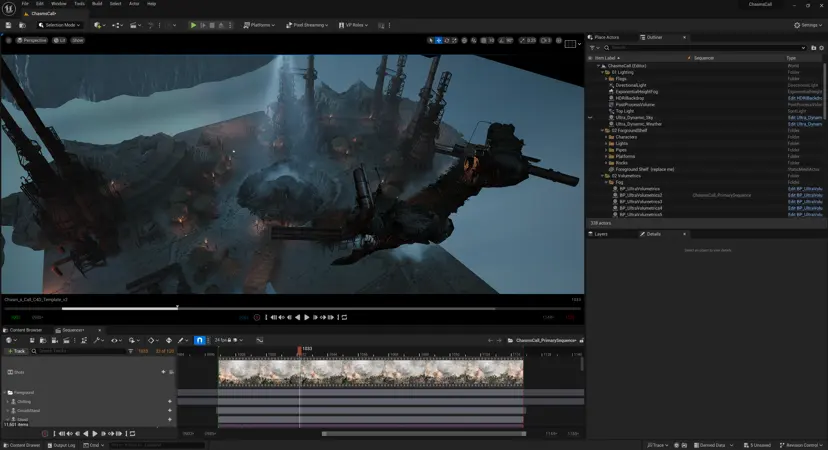828x450 pixels.
Task: Toggle the Sequencer bottom loop button
Action: 133,434
